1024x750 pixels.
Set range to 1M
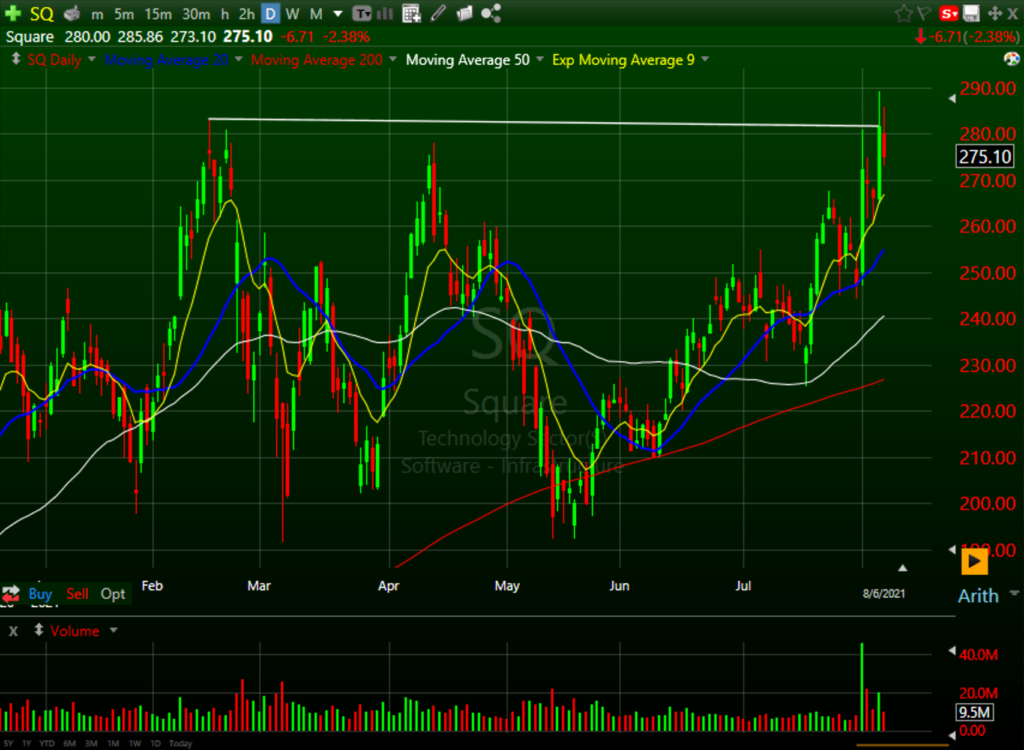click(113, 743)
